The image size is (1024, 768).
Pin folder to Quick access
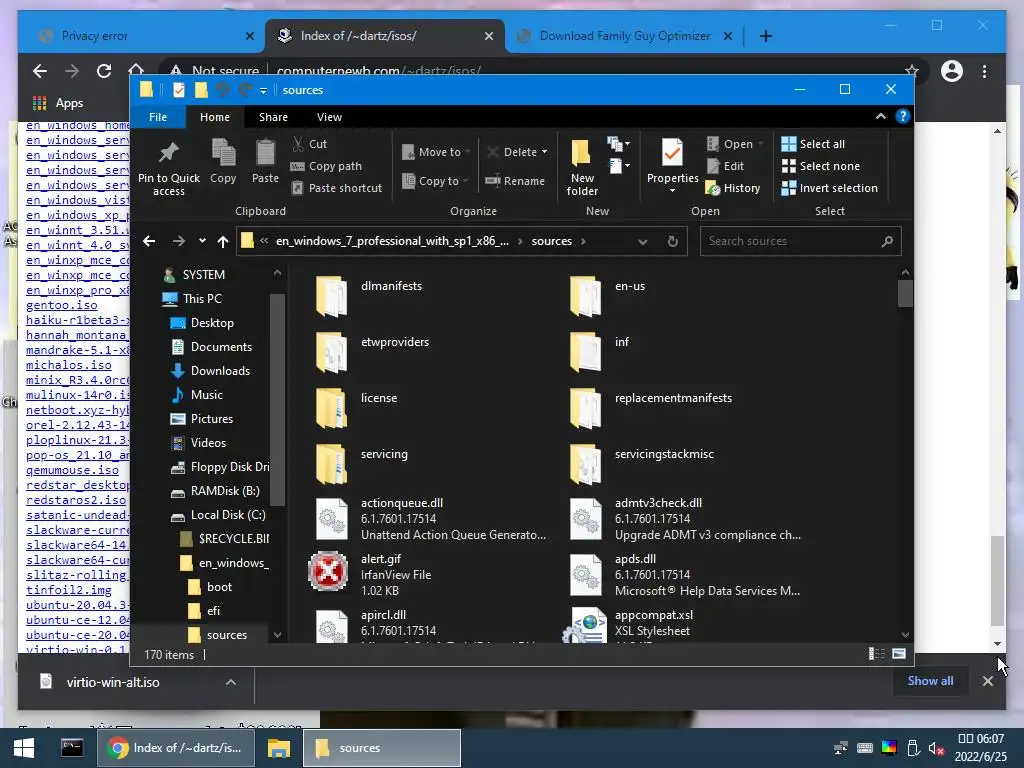pyautogui.click(x=168, y=168)
